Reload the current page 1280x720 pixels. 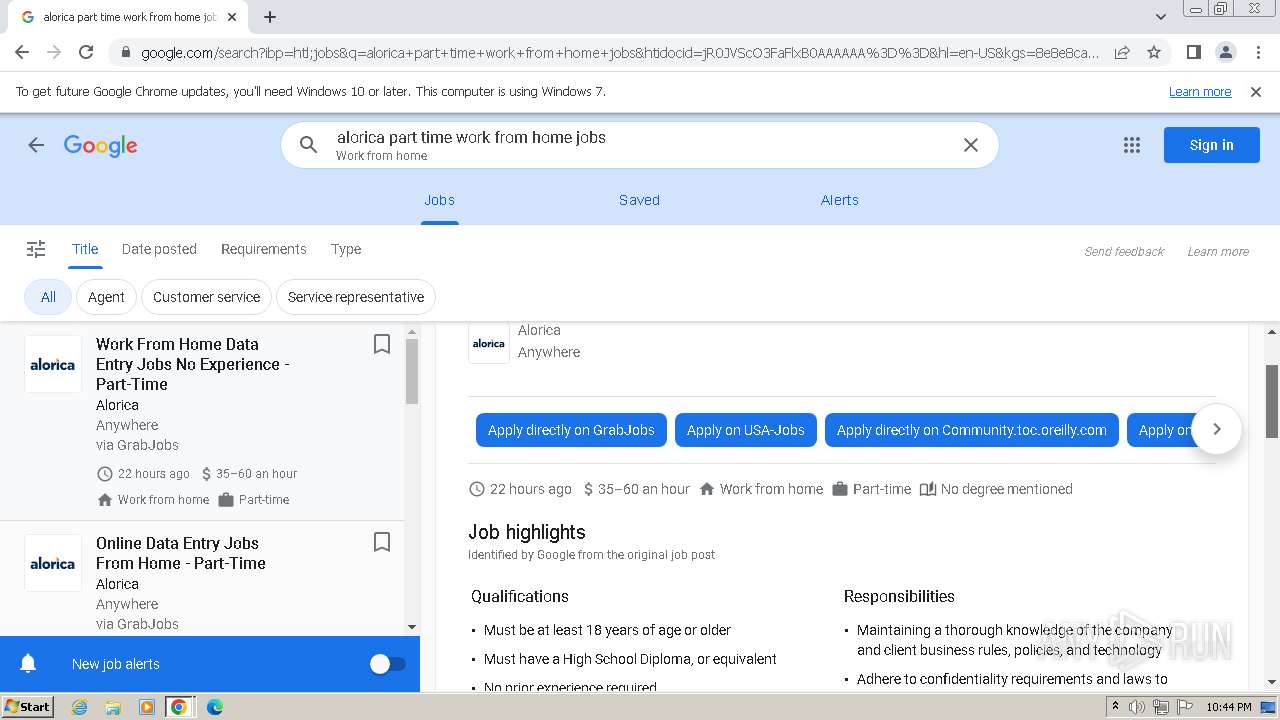pos(86,52)
